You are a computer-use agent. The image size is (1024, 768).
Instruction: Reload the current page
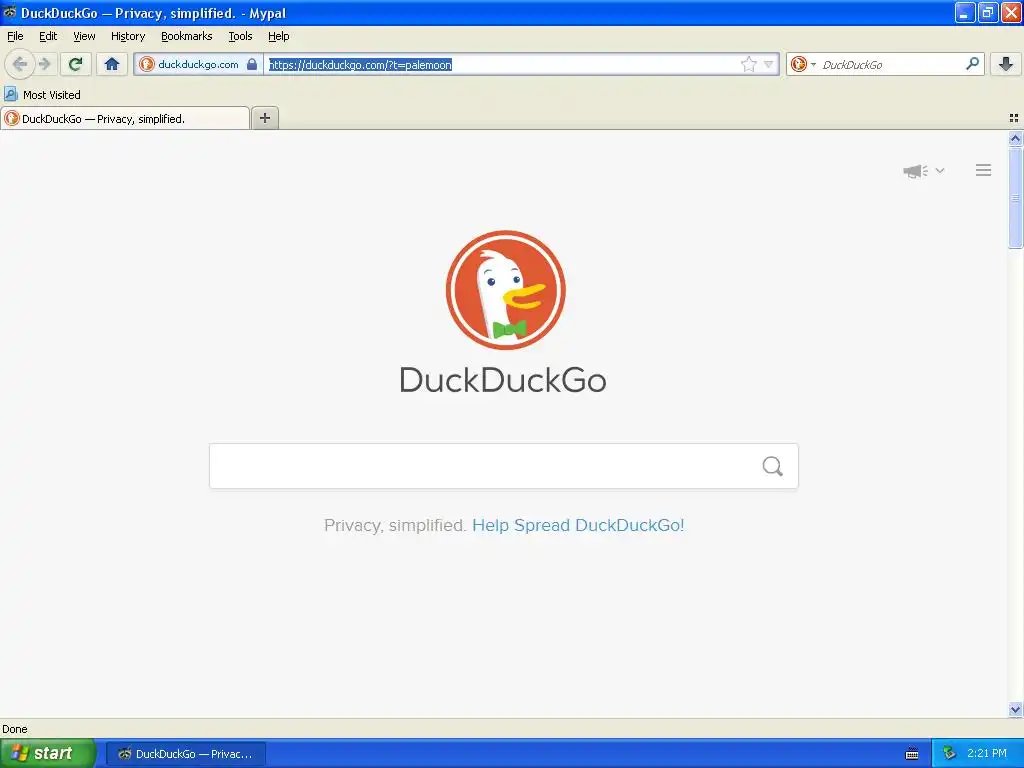(76, 64)
